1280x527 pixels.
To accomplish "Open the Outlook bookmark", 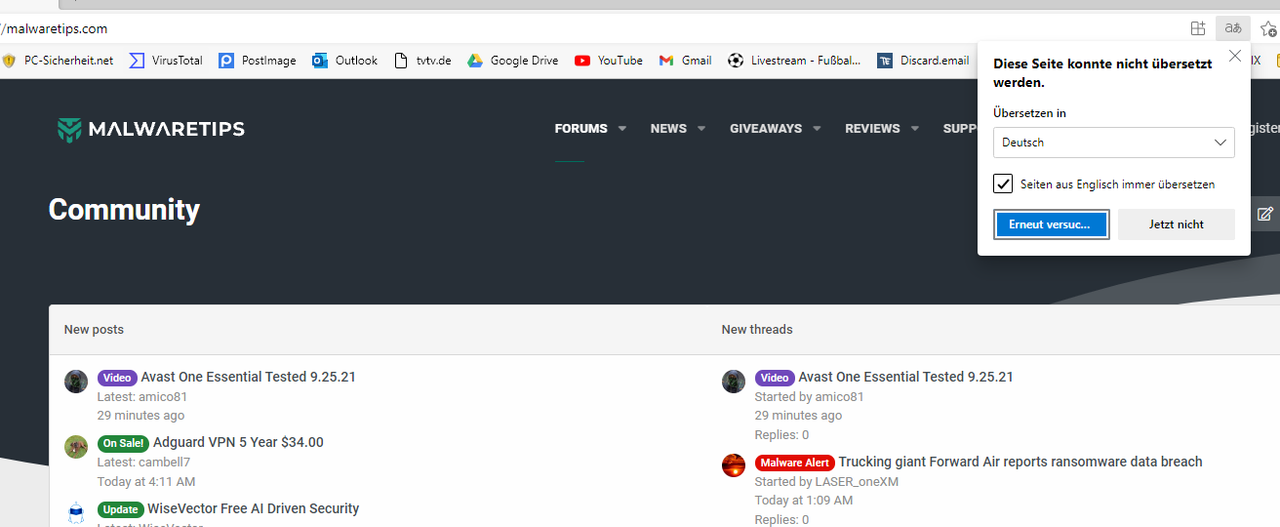I will point(345,60).
